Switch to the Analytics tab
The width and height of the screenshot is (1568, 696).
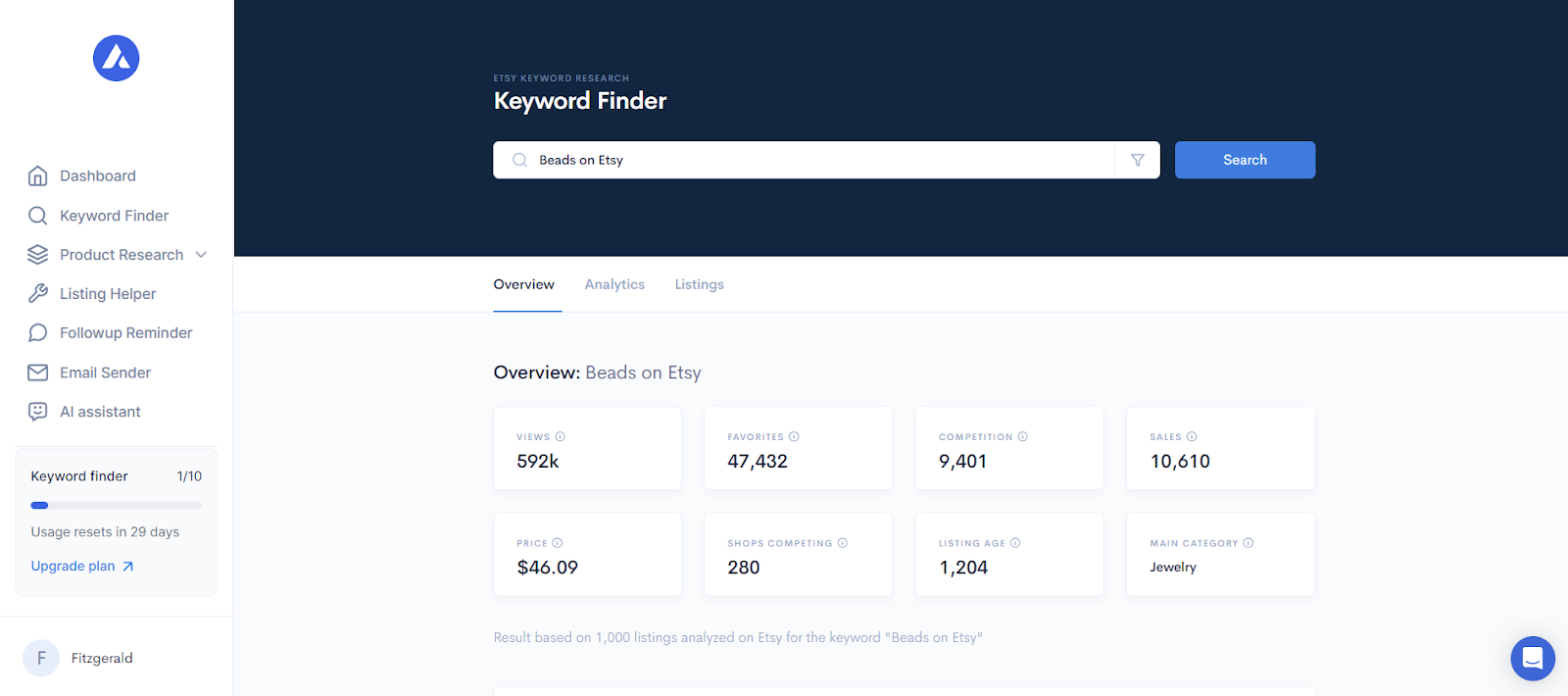point(614,284)
